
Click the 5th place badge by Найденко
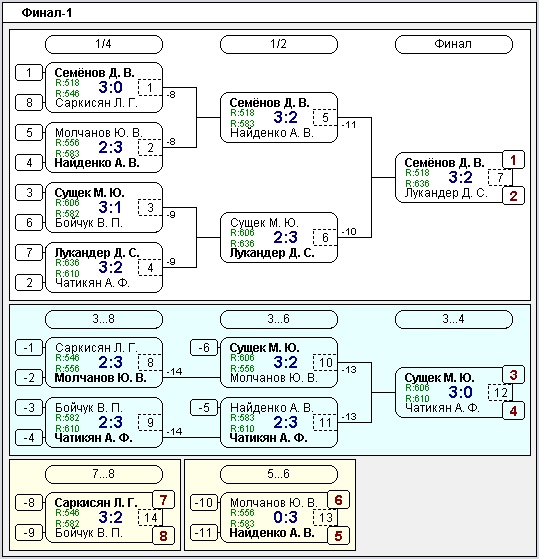coord(338,536)
